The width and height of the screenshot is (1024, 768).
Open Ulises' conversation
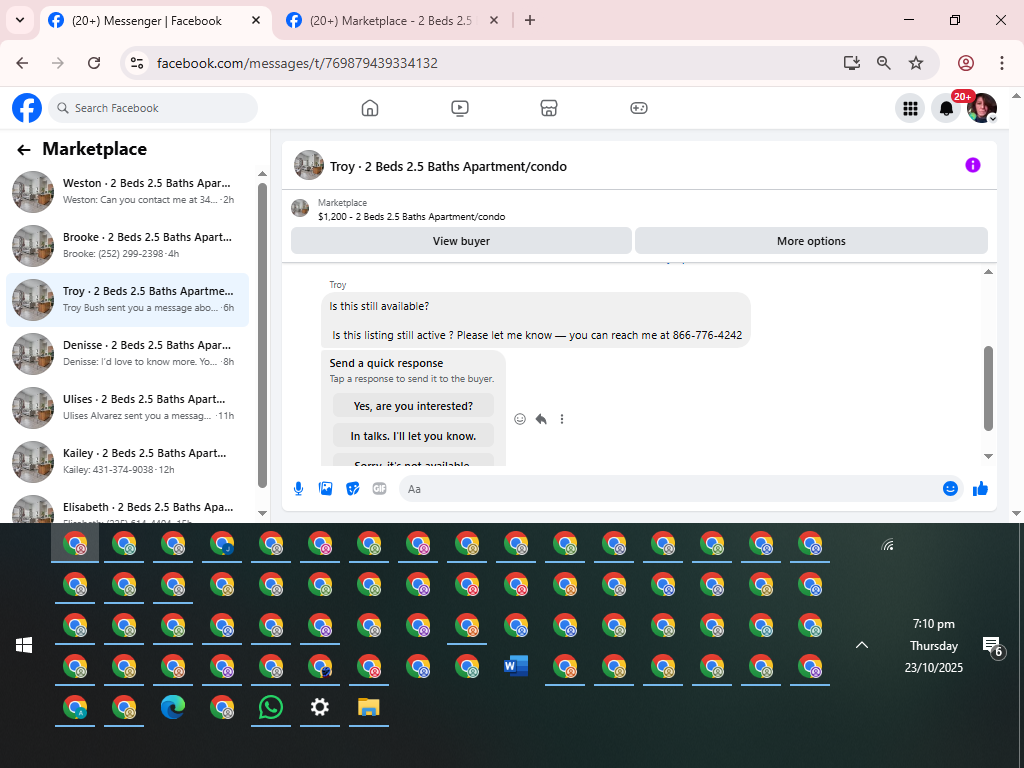click(x=128, y=408)
